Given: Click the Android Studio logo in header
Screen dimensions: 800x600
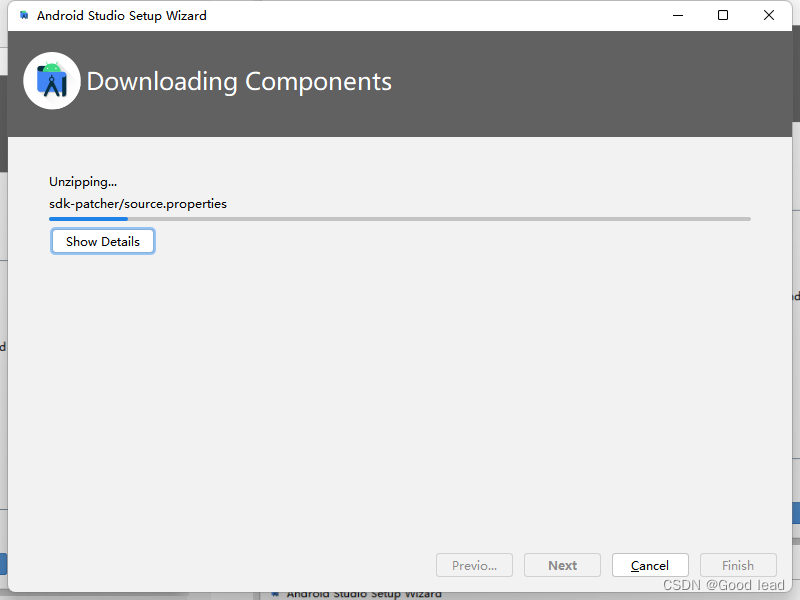Looking at the screenshot, I should pyautogui.click(x=52, y=81).
